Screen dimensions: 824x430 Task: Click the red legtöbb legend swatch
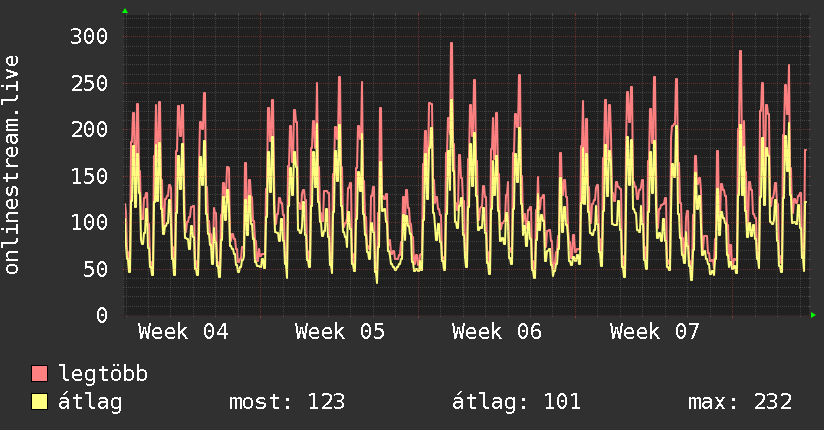[x=40, y=374]
